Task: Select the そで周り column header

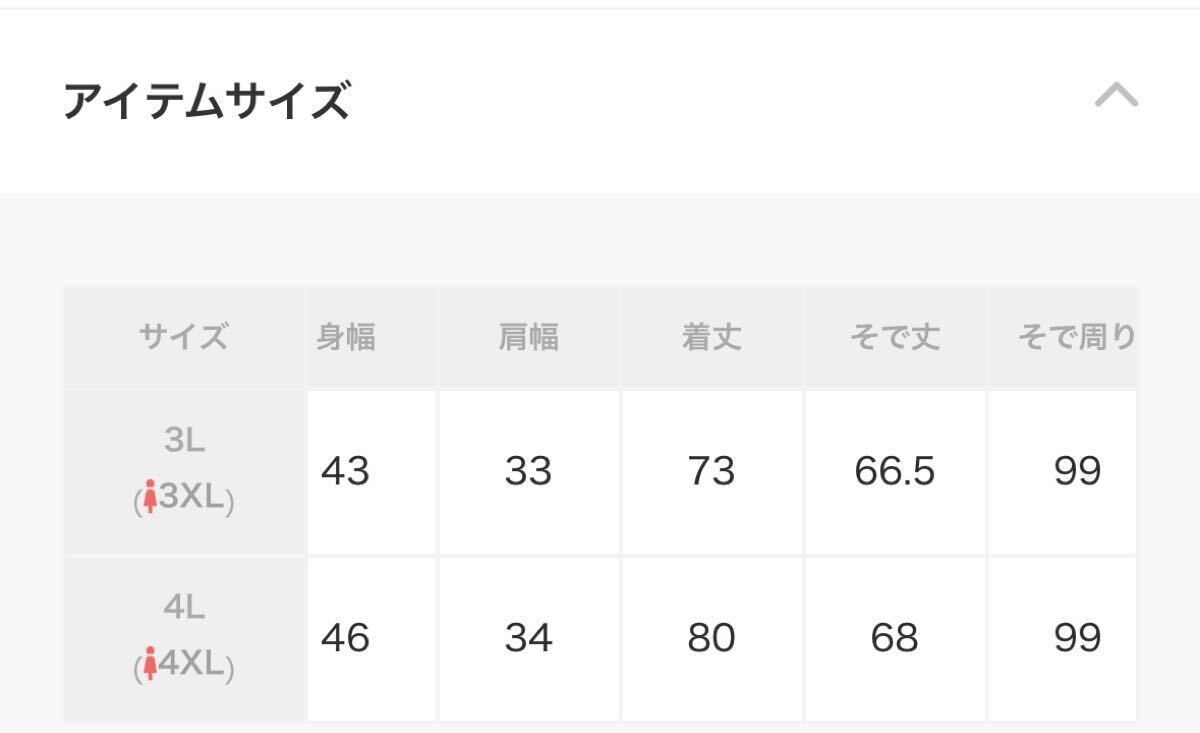Action: pyautogui.click(x=1076, y=338)
